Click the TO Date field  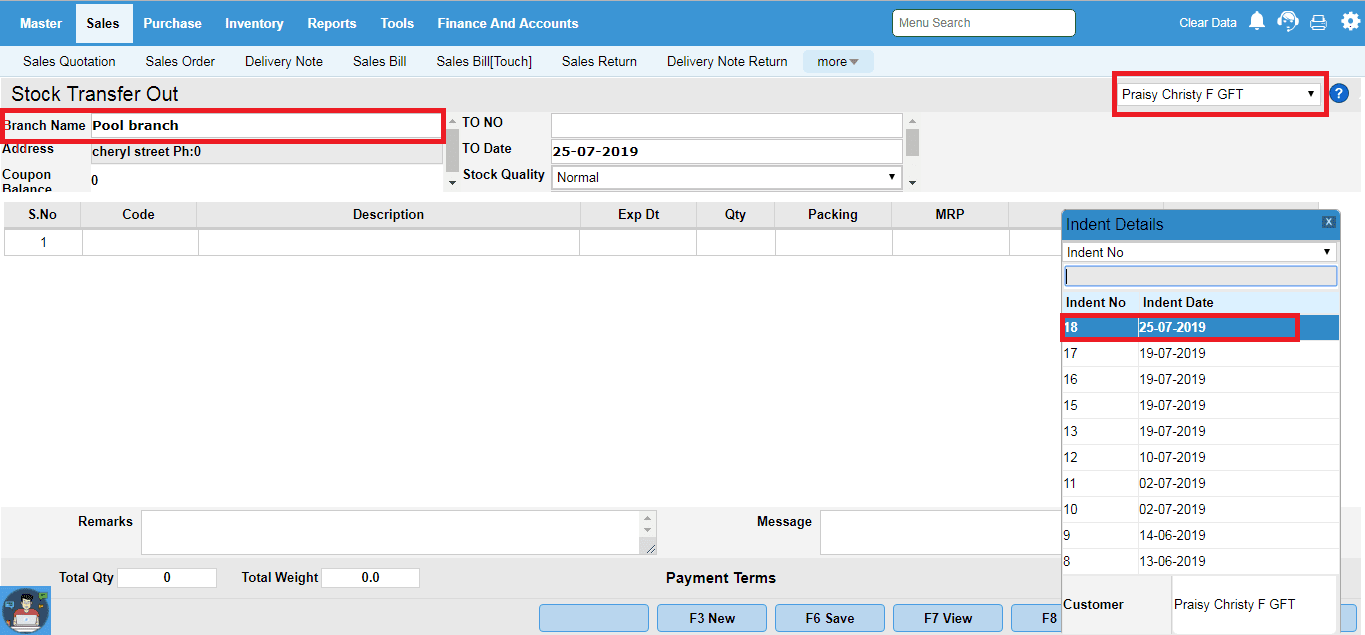point(727,151)
